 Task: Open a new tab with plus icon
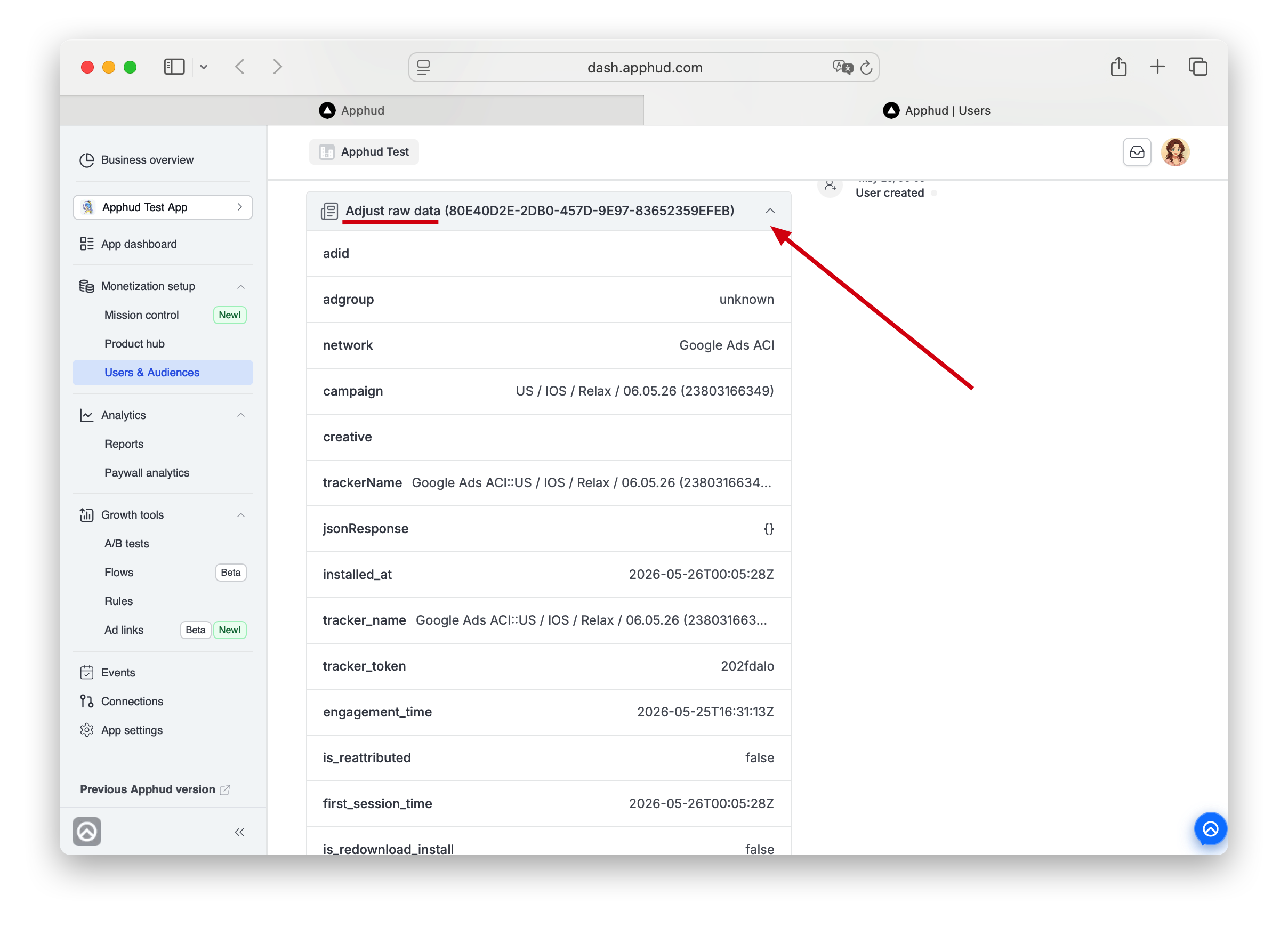[x=1157, y=67]
